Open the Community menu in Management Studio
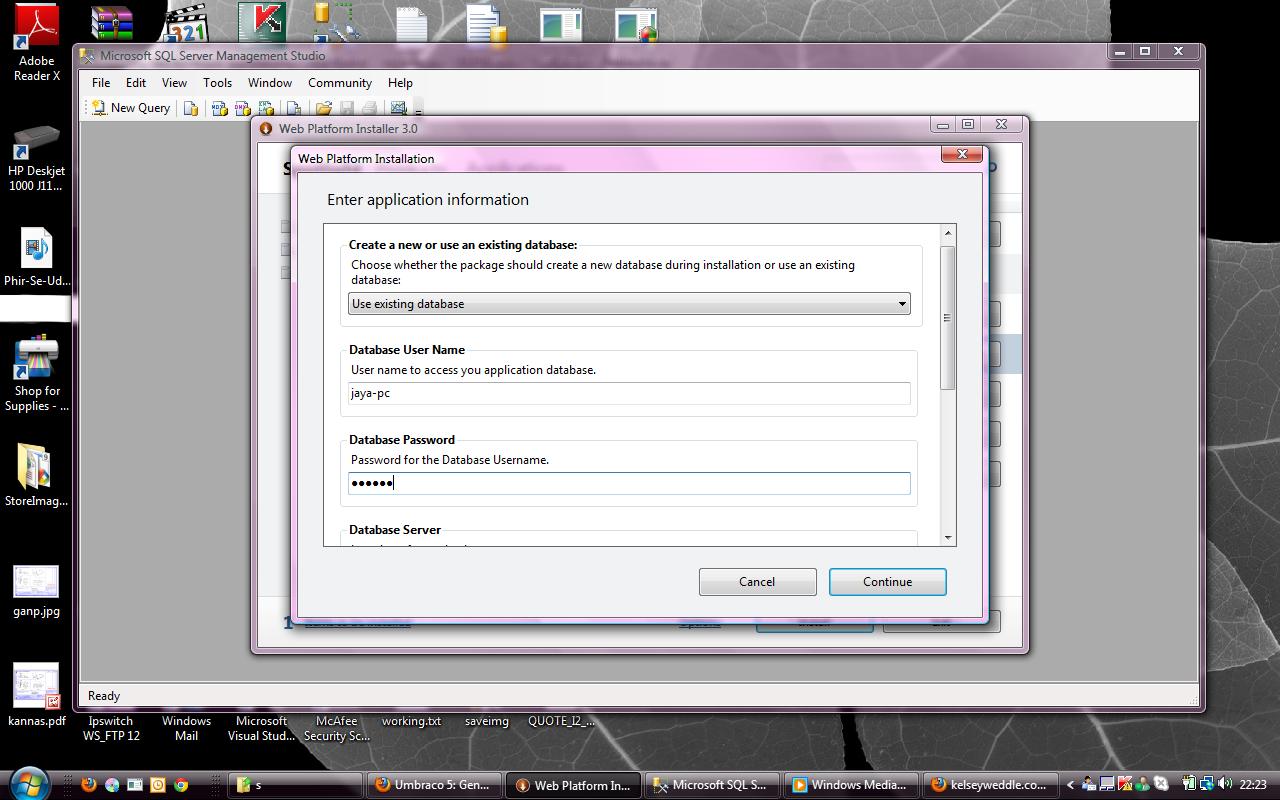 click(x=340, y=83)
